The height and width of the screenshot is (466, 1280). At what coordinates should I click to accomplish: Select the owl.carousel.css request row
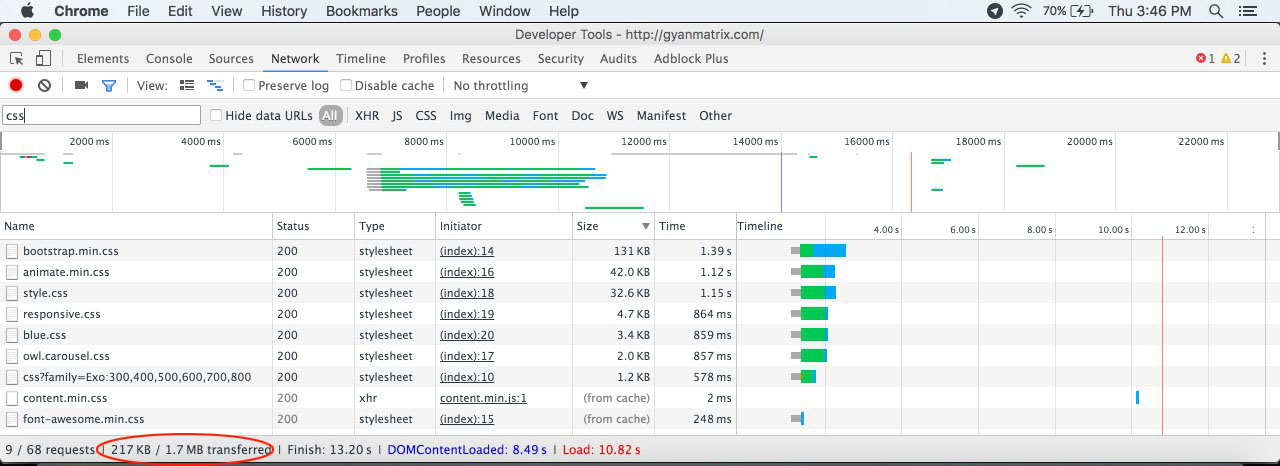(x=640, y=356)
